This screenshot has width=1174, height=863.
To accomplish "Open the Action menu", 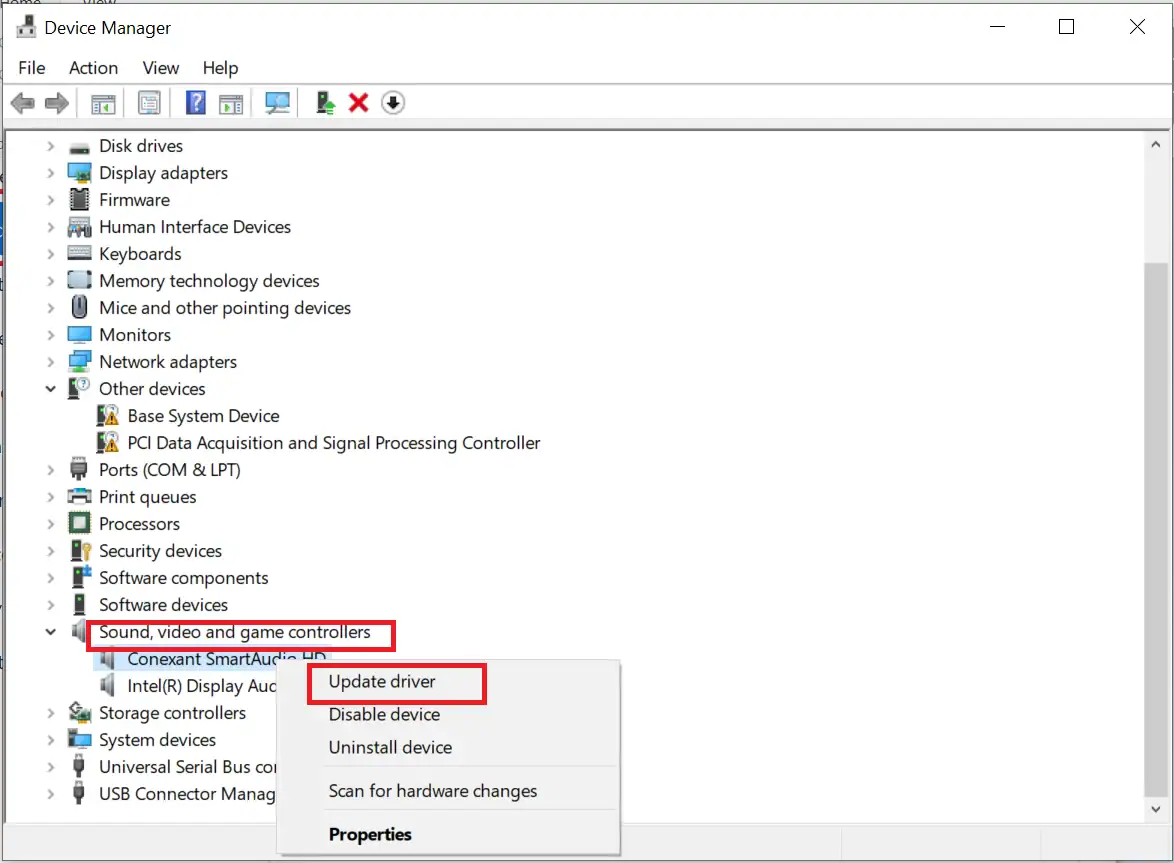I will [93, 68].
